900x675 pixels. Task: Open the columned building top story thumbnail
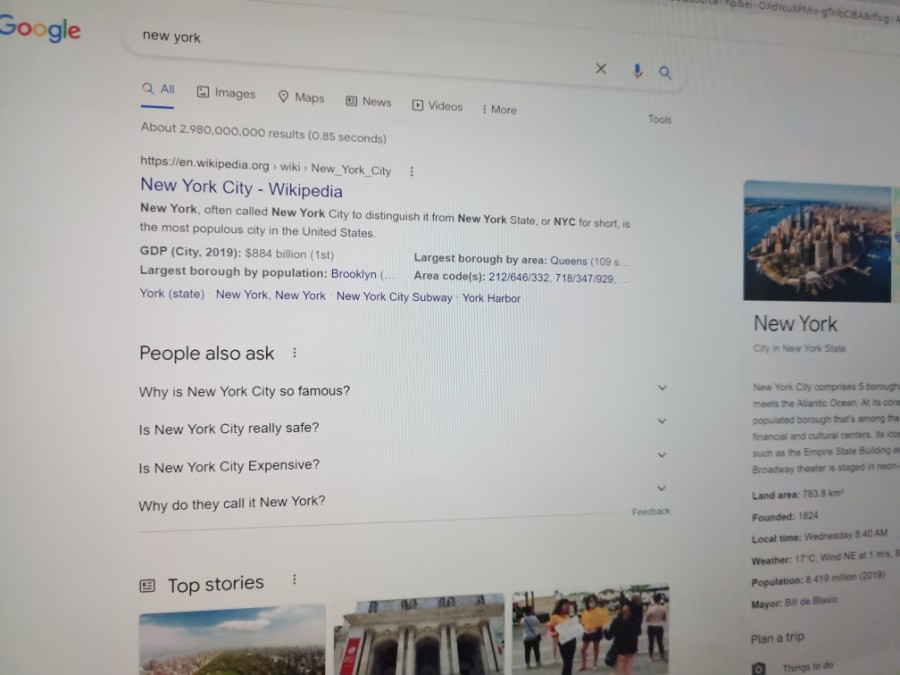419,634
